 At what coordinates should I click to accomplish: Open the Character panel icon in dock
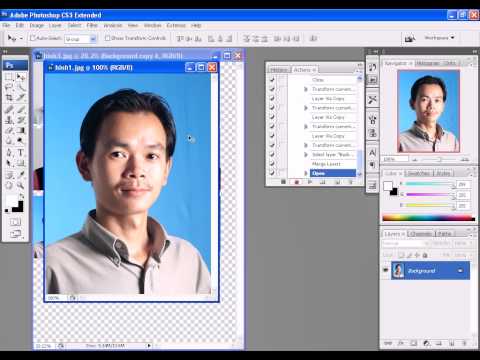pyautogui.click(x=372, y=152)
